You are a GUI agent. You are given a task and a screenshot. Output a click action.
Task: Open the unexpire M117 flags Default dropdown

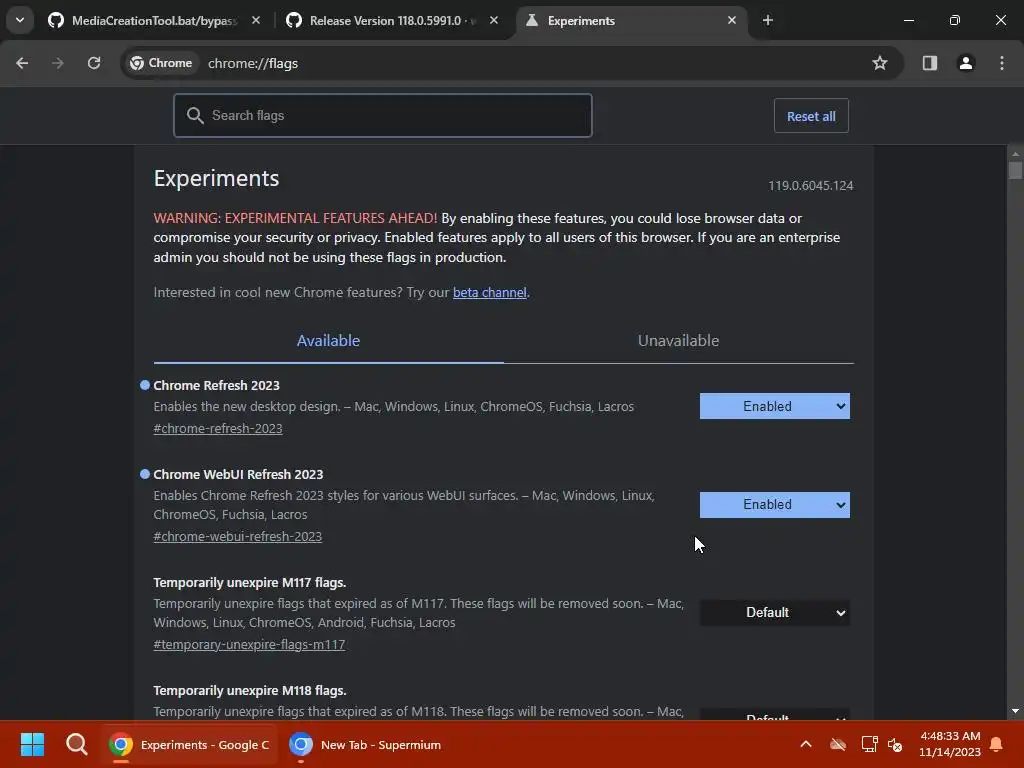point(775,613)
